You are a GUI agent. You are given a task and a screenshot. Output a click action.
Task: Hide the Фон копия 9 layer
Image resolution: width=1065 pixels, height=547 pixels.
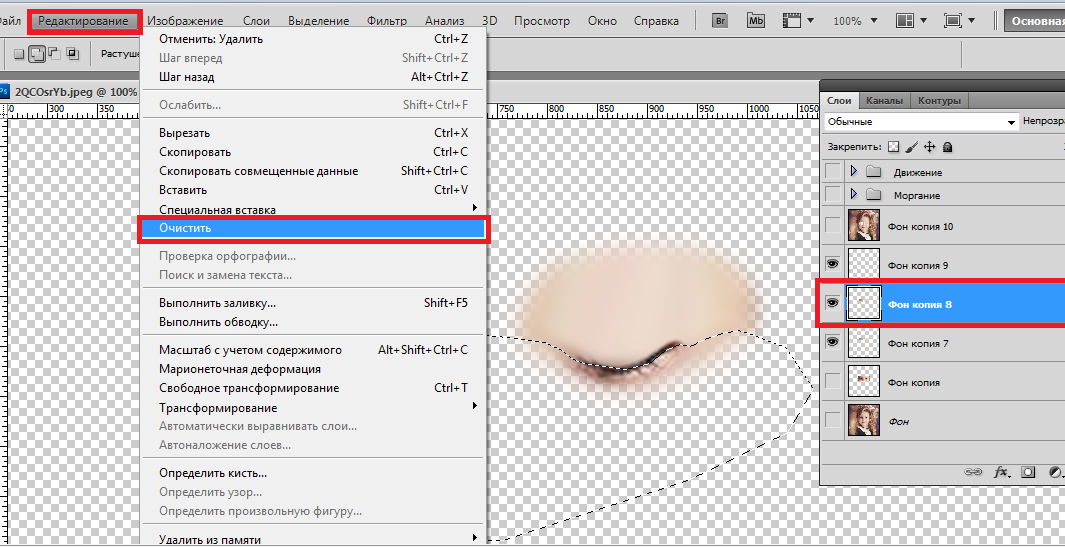tap(833, 265)
